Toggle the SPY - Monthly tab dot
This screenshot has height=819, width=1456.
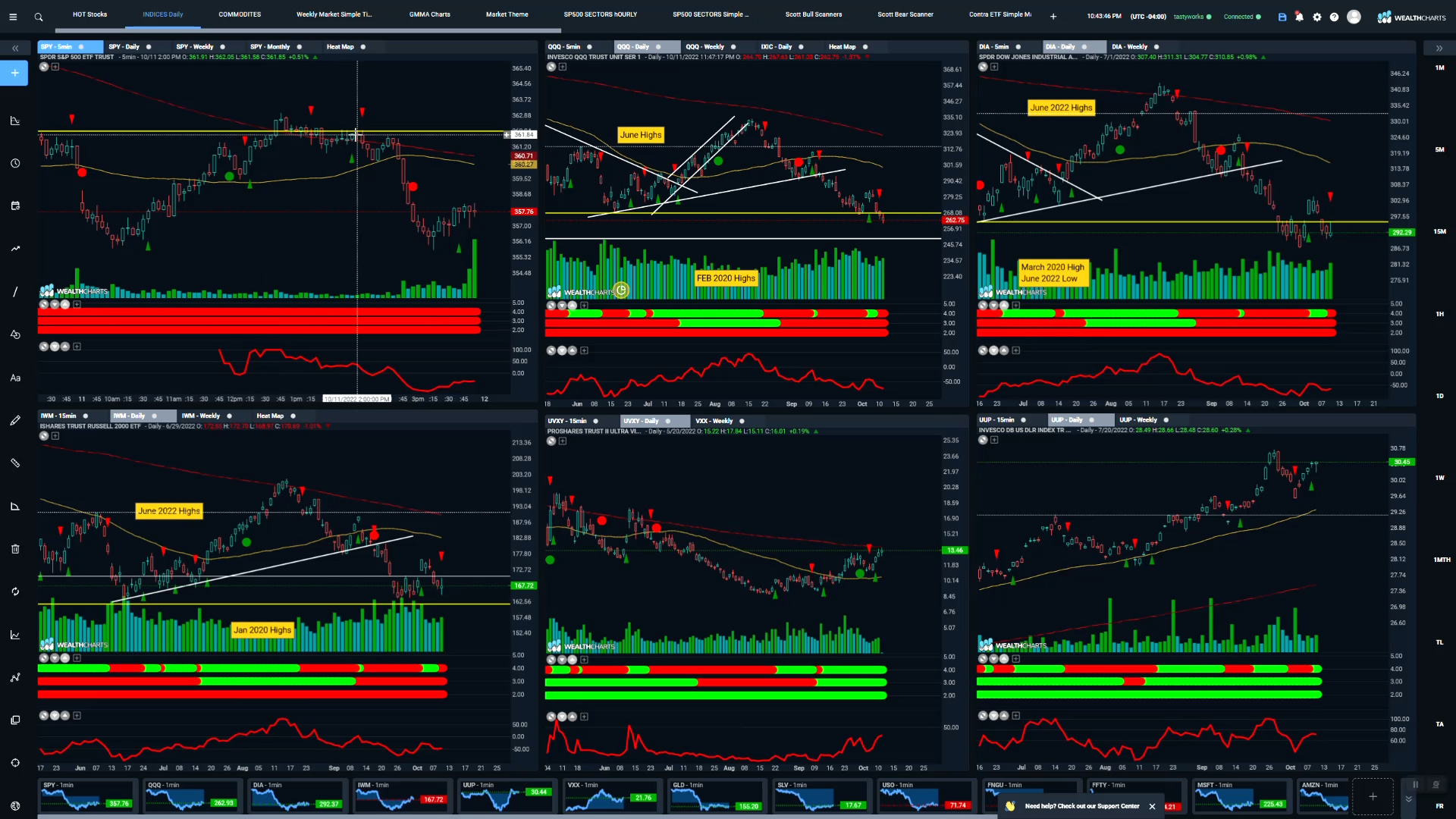point(299,47)
